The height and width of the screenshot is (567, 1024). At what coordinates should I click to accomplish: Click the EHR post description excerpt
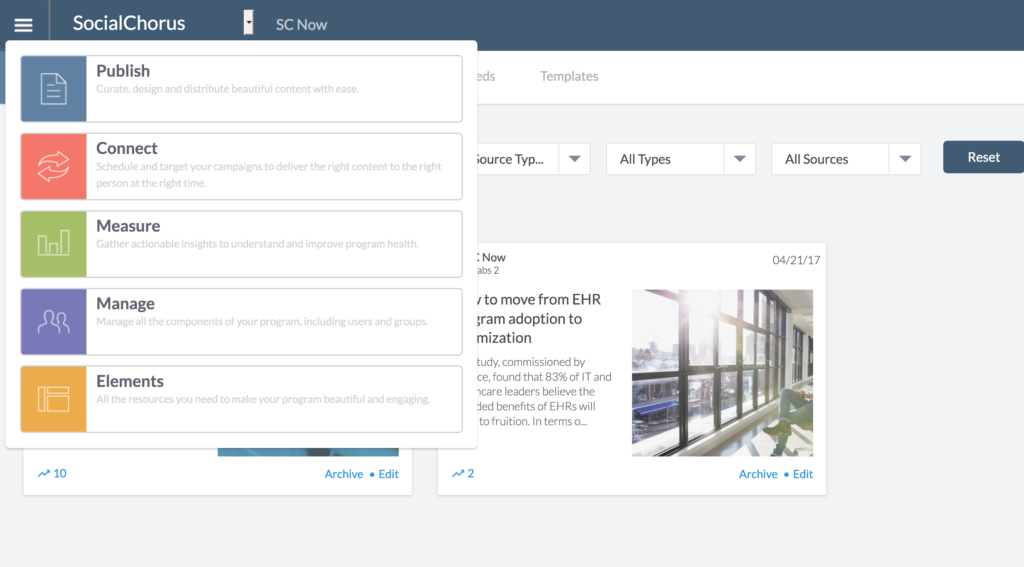[x=544, y=391]
